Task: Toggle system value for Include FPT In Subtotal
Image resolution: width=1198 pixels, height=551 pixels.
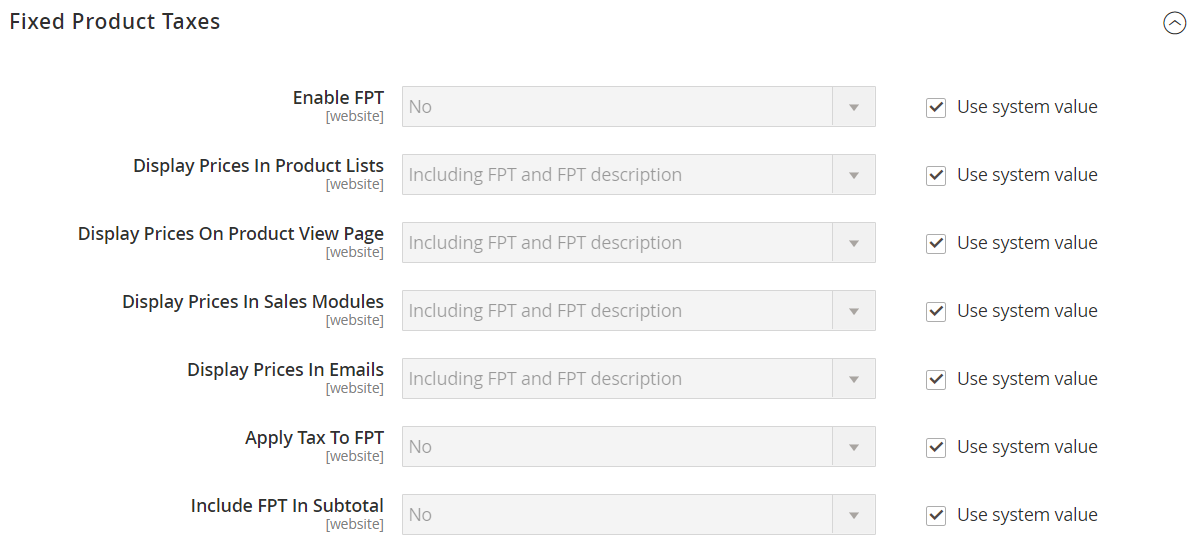Action: click(x=936, y=516)
